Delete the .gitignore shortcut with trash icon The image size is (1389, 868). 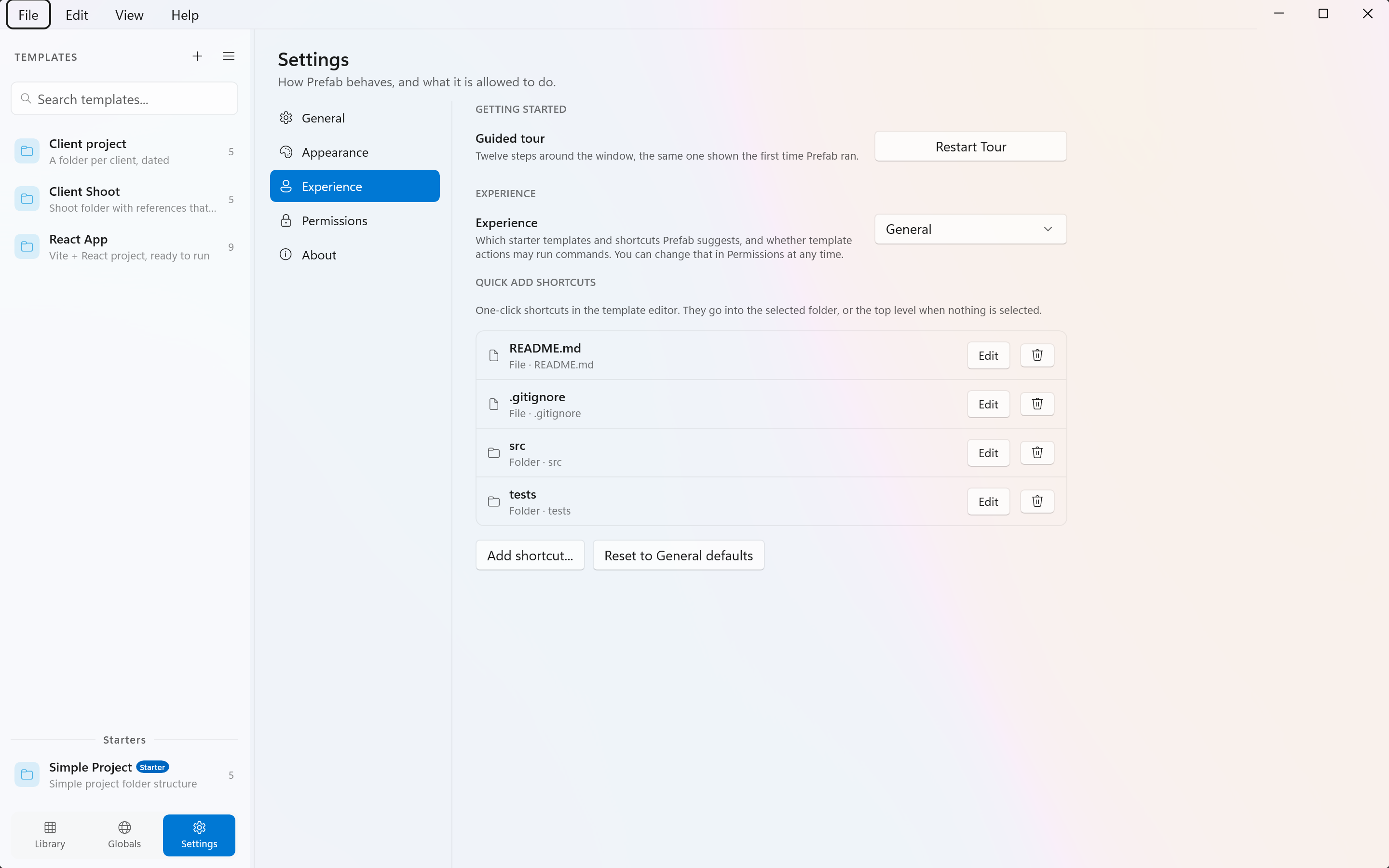[1036, 404]
